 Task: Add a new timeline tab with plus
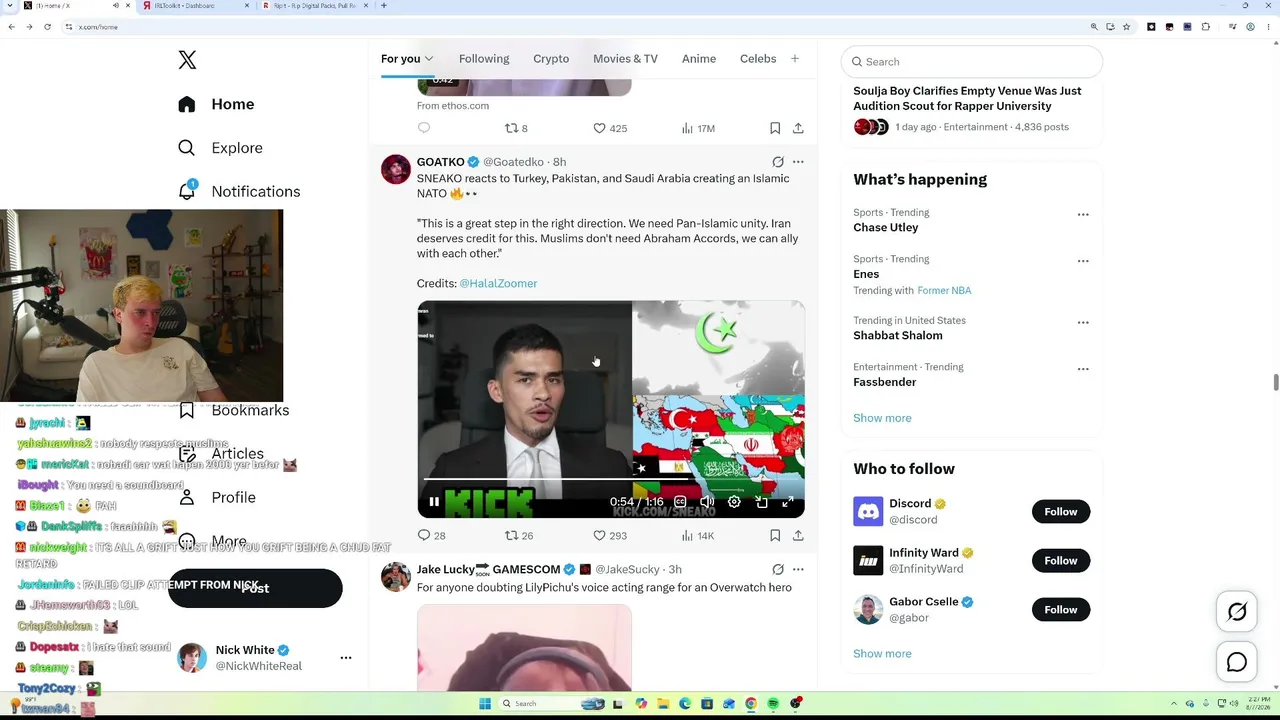[x=795, y=59]
